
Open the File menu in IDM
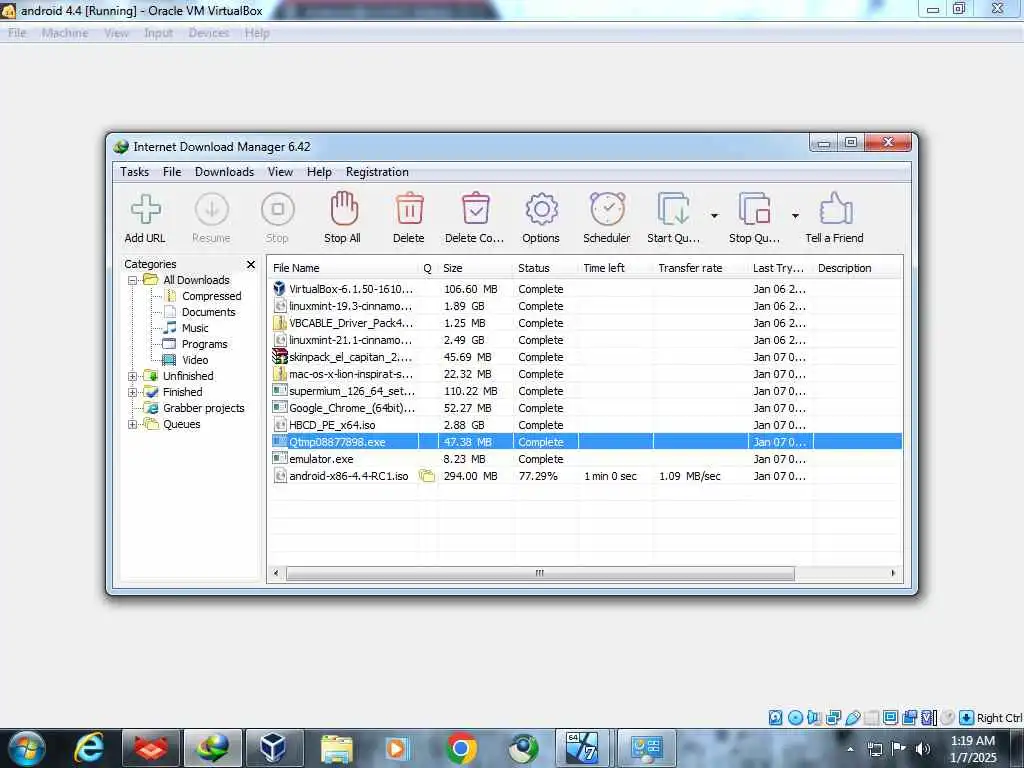tap(172, 172)
